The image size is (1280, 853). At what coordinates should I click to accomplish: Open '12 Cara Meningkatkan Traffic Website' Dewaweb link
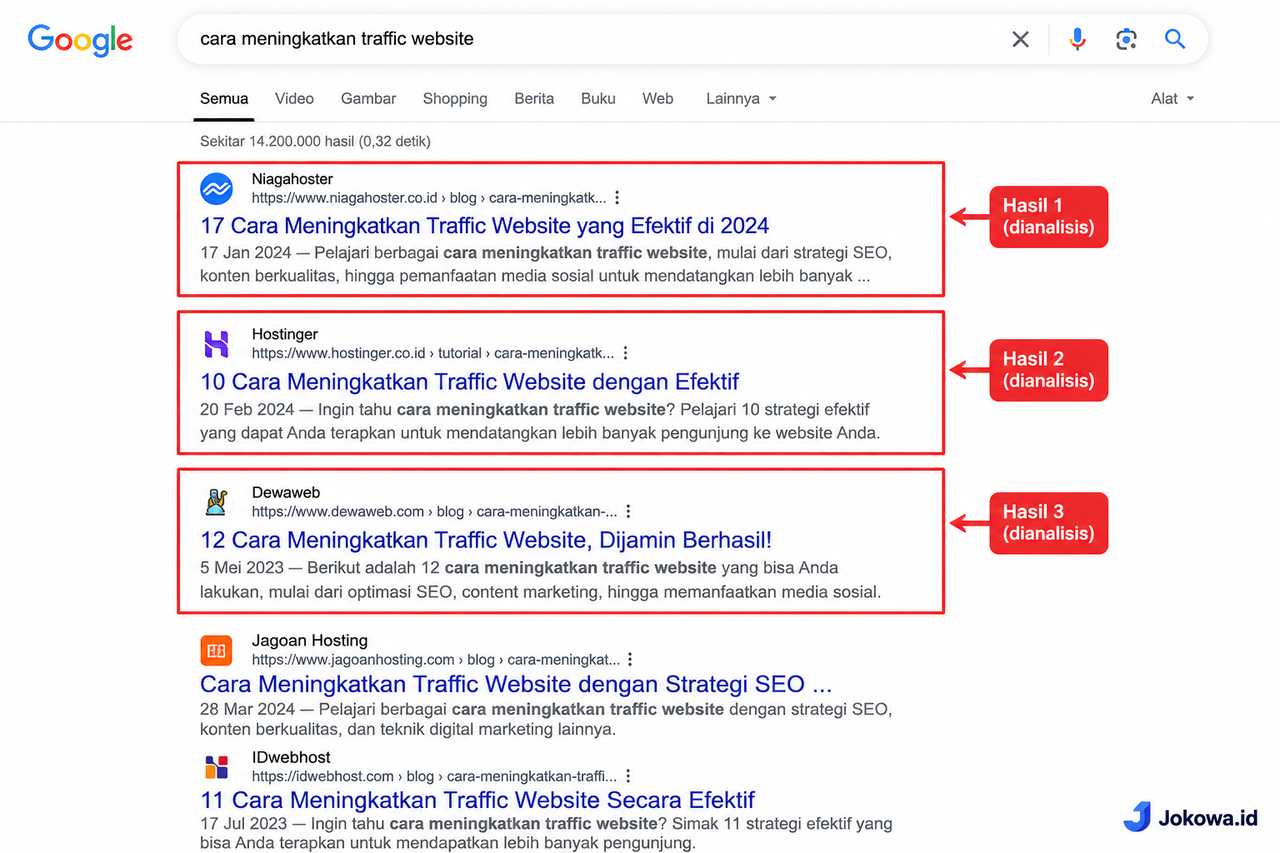(486, 540)
